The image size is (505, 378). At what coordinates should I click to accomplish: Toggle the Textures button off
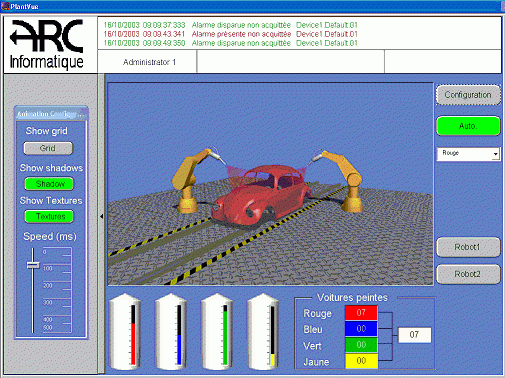(x=49, y=216)
